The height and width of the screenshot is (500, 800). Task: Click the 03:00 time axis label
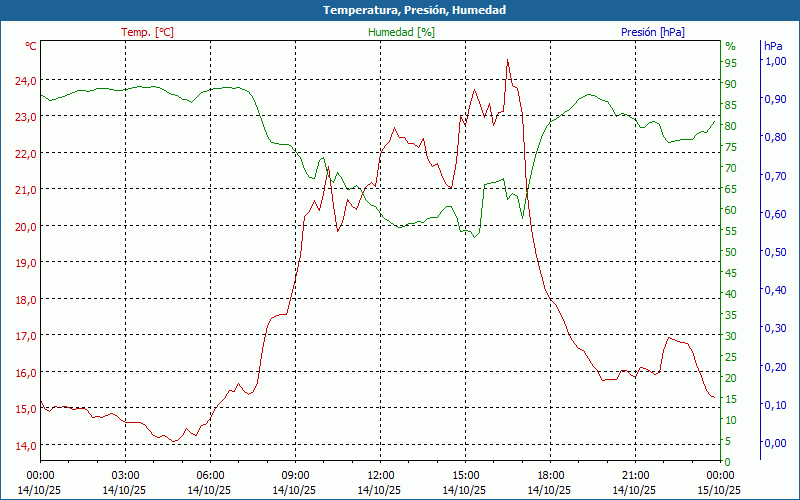[125, 475]
